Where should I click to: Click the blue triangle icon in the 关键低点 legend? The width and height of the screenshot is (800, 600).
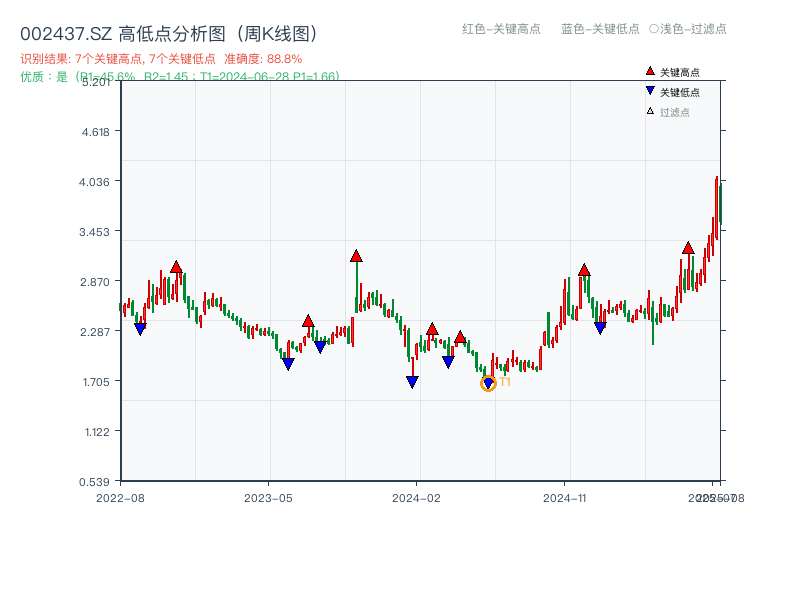coord(650,91)
